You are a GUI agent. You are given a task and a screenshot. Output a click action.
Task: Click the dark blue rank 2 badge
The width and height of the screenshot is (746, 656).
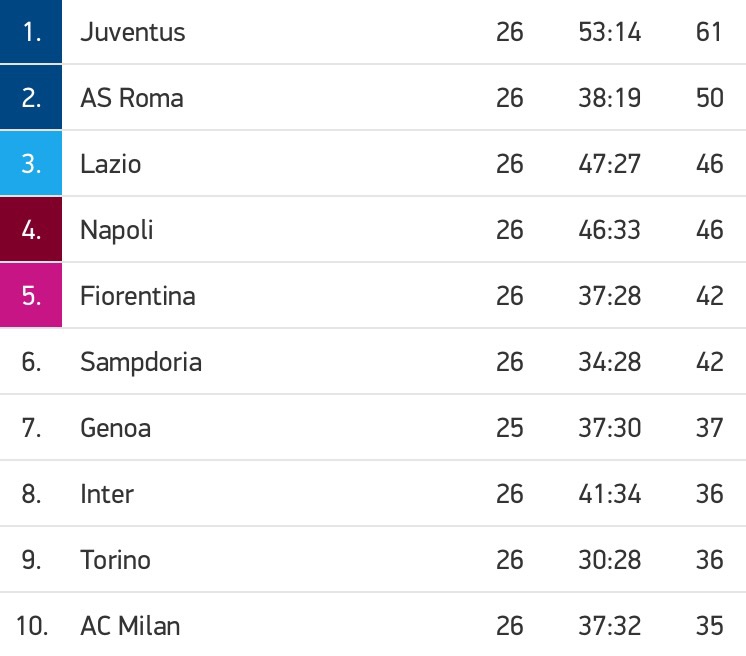click(31, 97)
